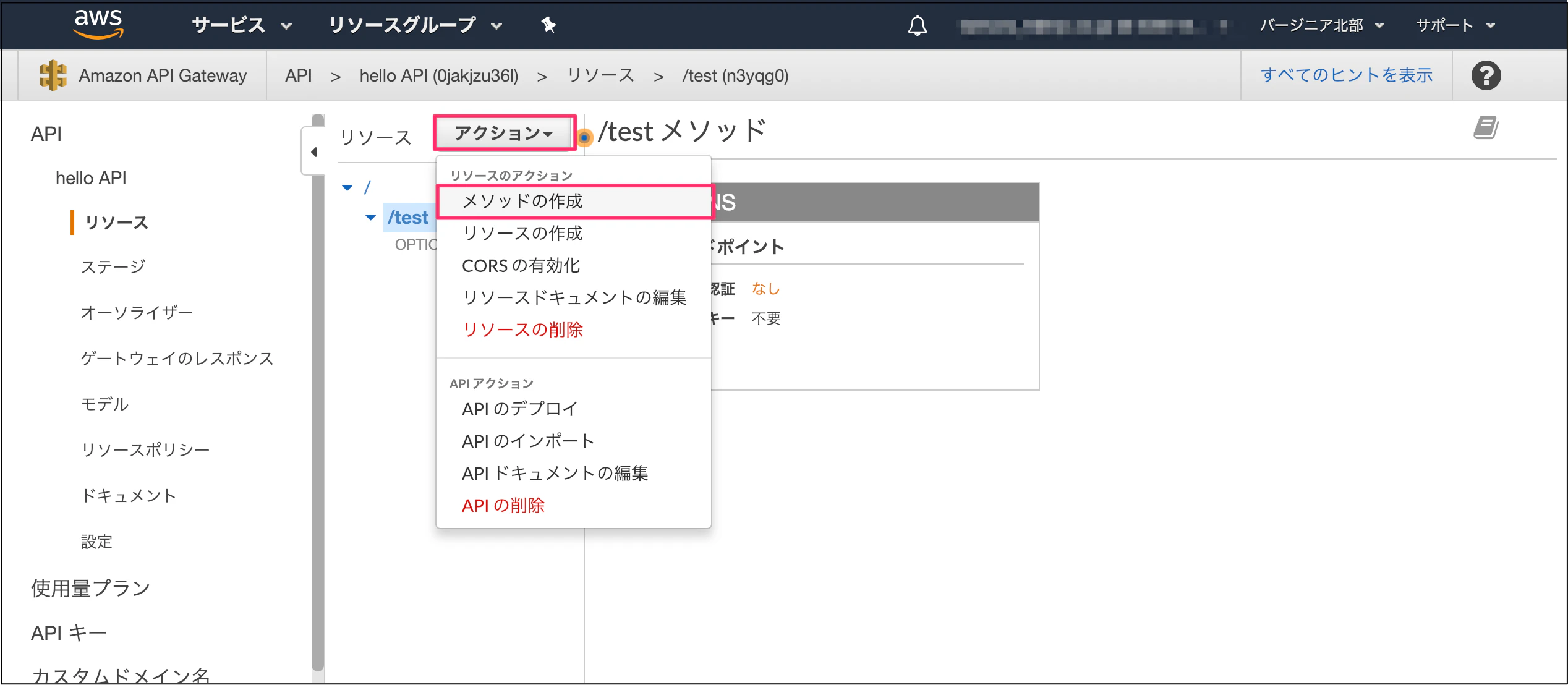Click the リソース breadcrumb link
This screenshot has width=1568, height=685.
pos(601,75)
